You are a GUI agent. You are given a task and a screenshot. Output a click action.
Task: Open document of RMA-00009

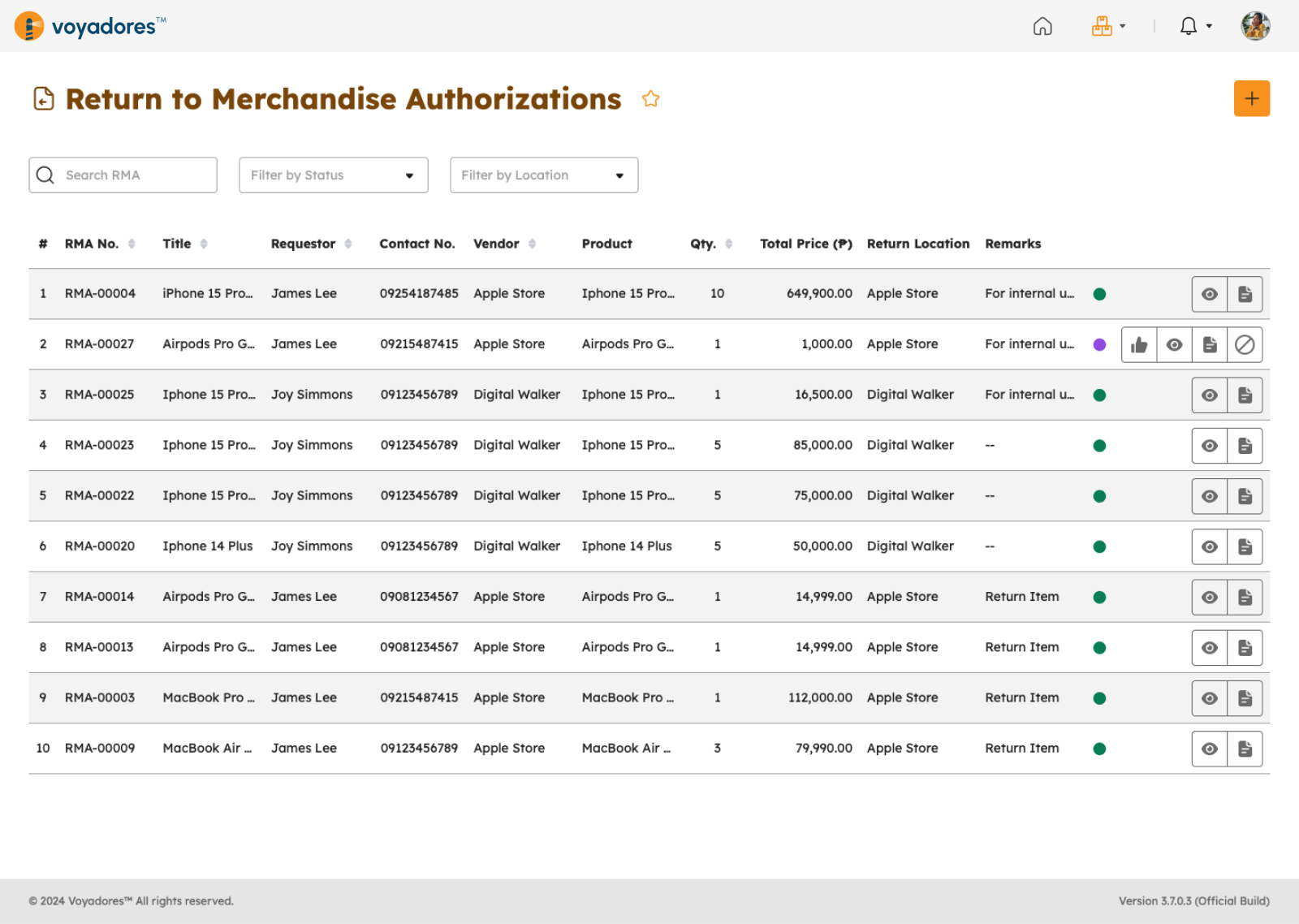point(1245,749)
